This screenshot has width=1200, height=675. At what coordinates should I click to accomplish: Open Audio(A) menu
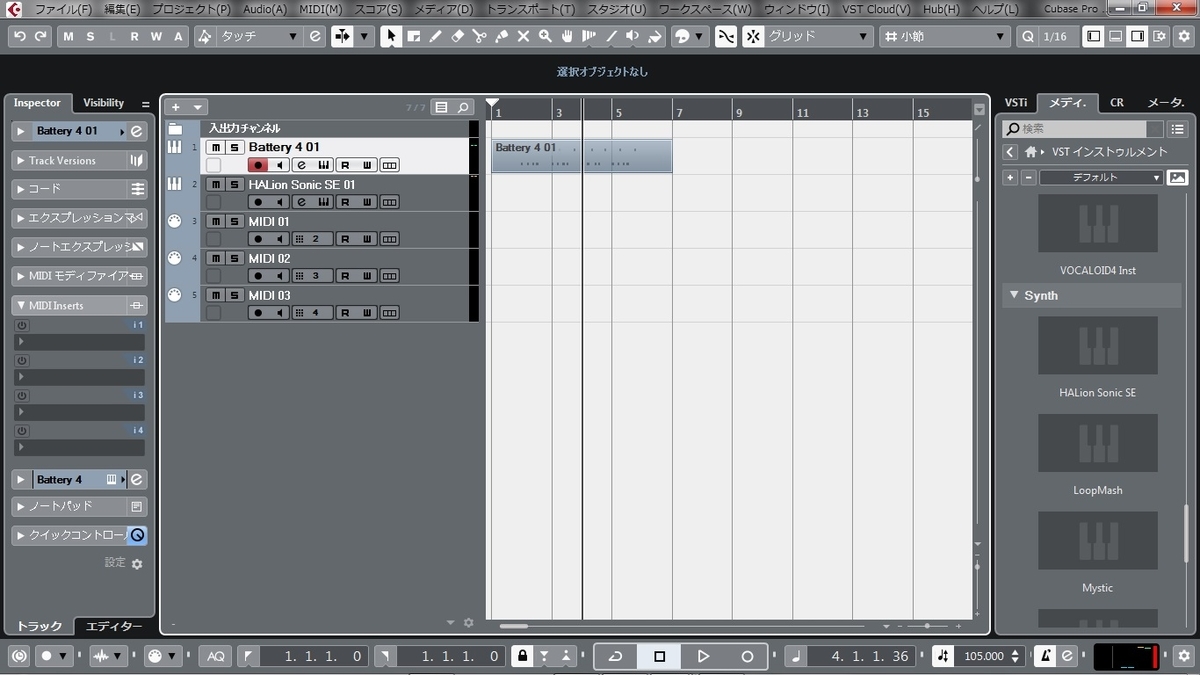(265, 9)
